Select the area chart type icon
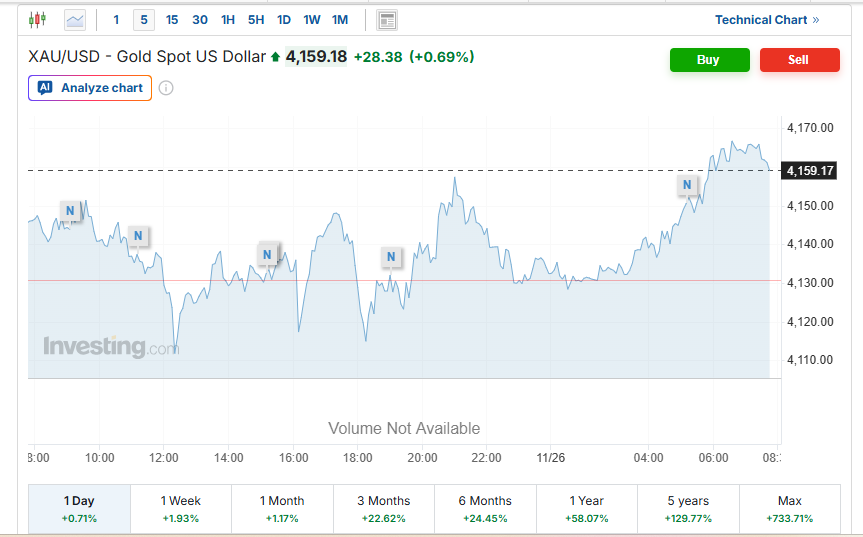This screenshot has height=537, width=863. (75, 20)
